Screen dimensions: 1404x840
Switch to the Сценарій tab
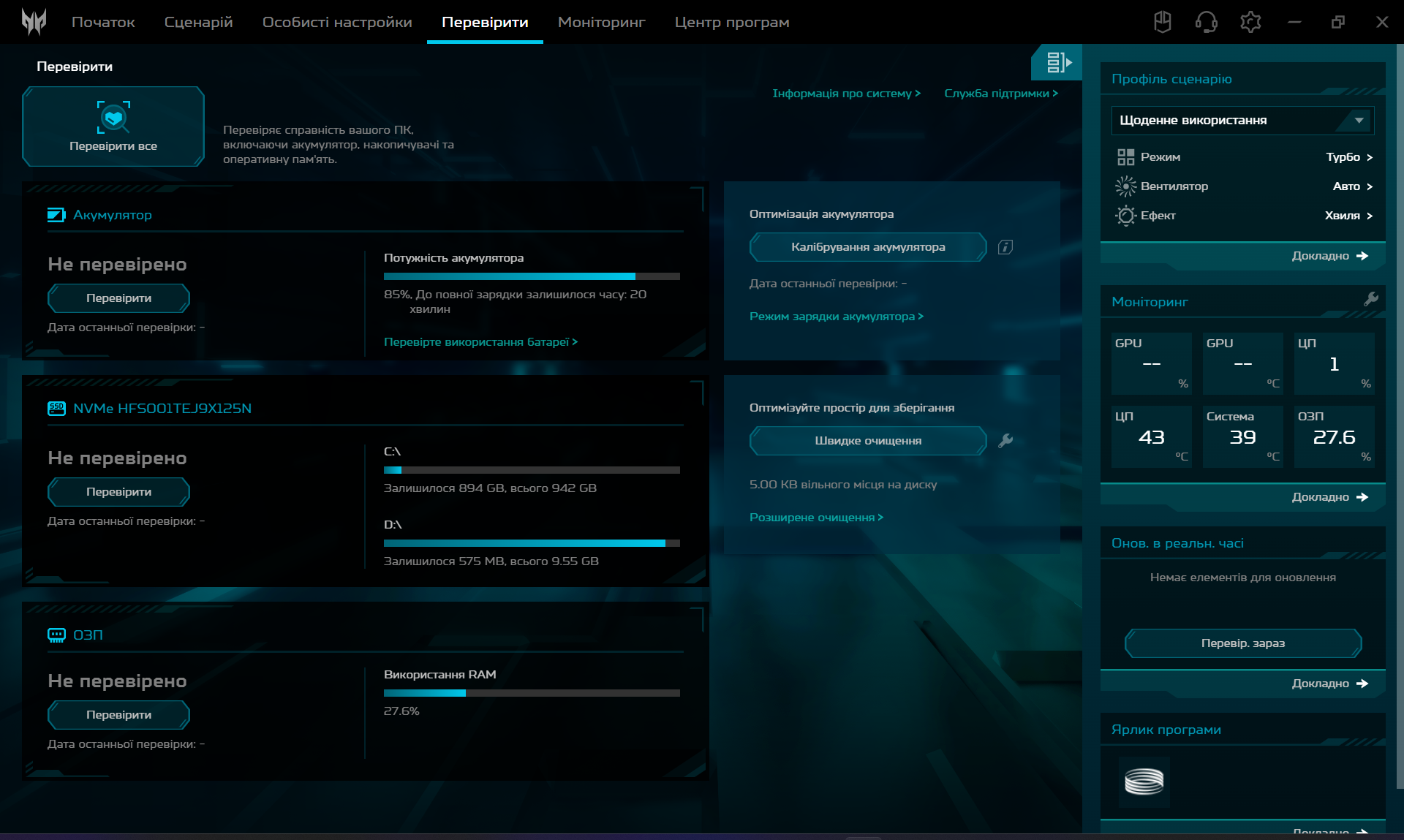[x=198, y=22]
